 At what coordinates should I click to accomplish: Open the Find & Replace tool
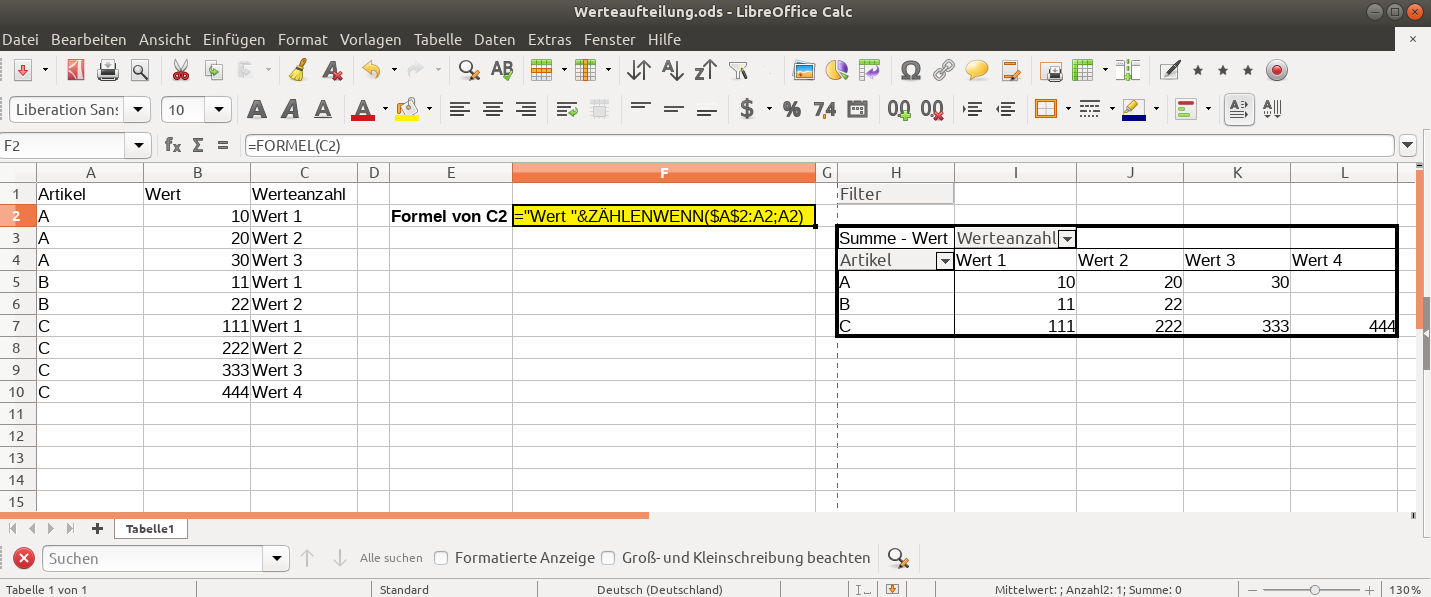pyautogui.click(x=468, y=71)
